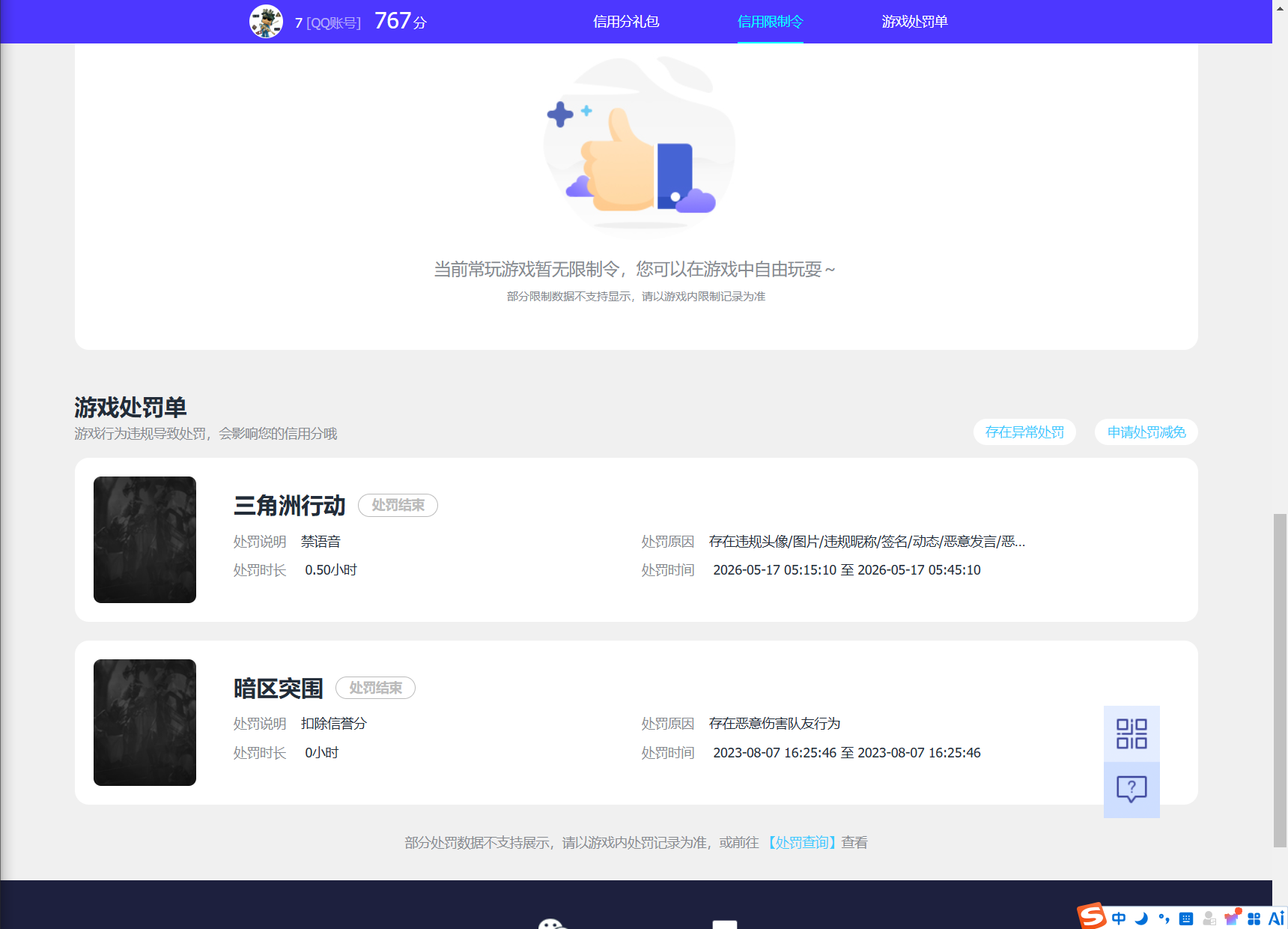
Task: Click the 存在异常处罚 button
Action: click(1024, 432)
